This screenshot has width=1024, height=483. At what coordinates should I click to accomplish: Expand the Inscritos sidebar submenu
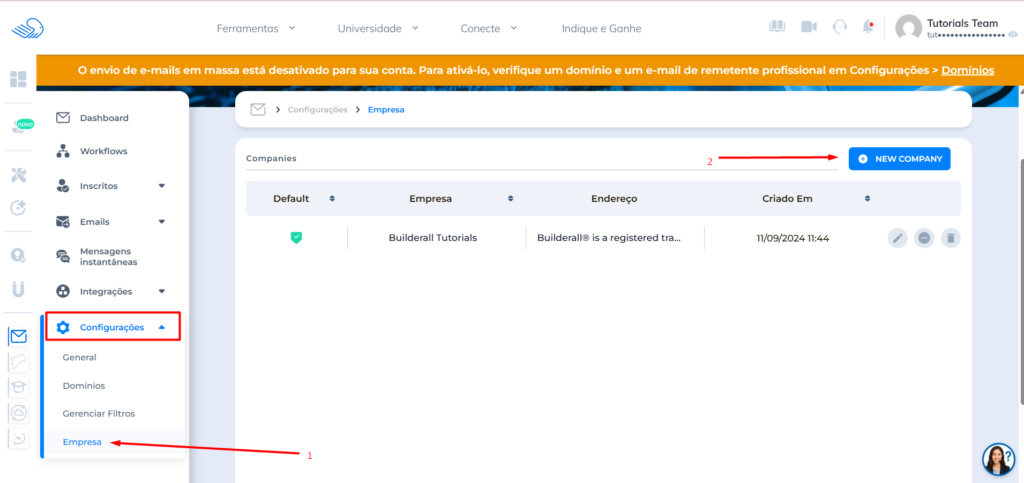[x=161, y=186]
